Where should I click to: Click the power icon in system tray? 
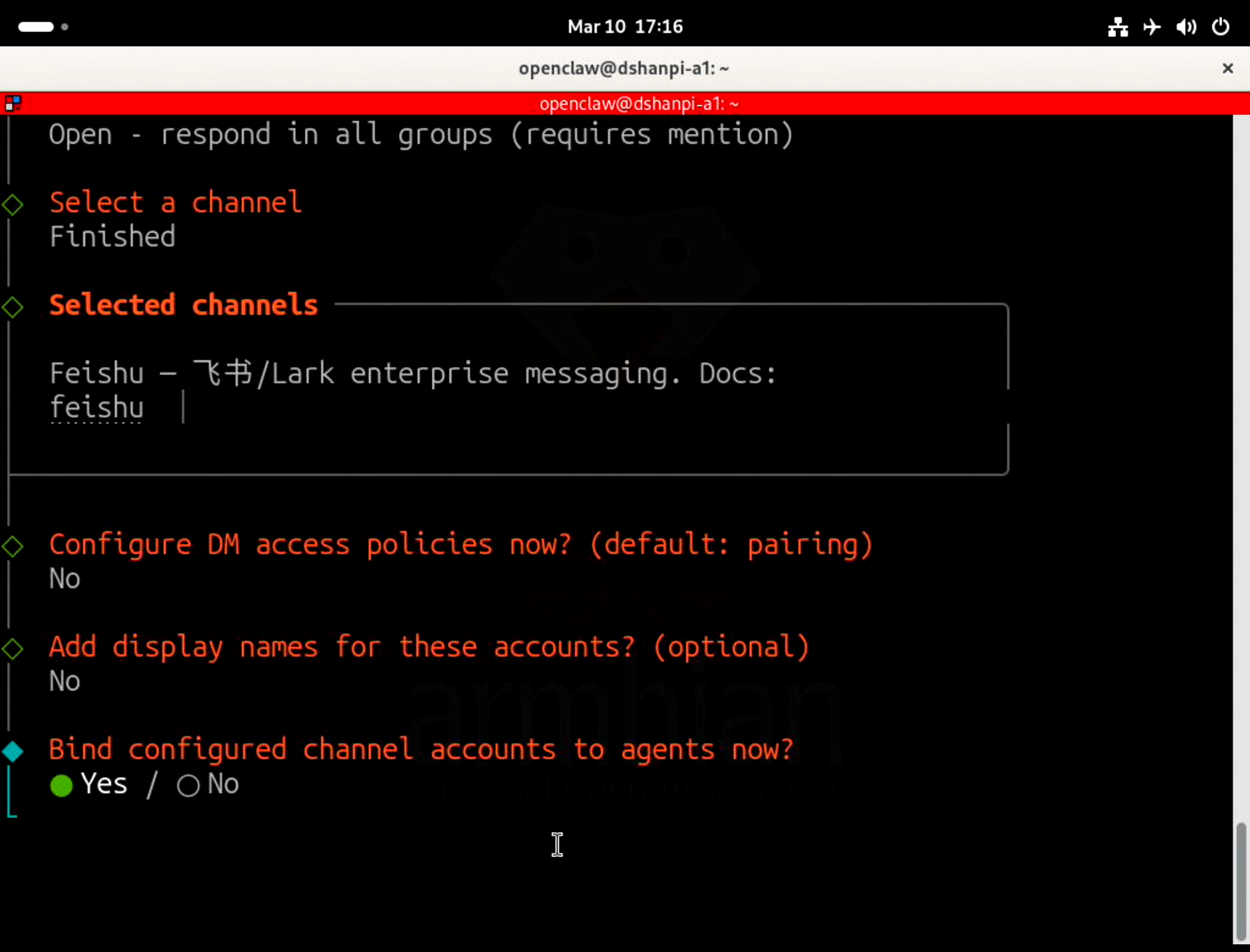[1220, 27]
